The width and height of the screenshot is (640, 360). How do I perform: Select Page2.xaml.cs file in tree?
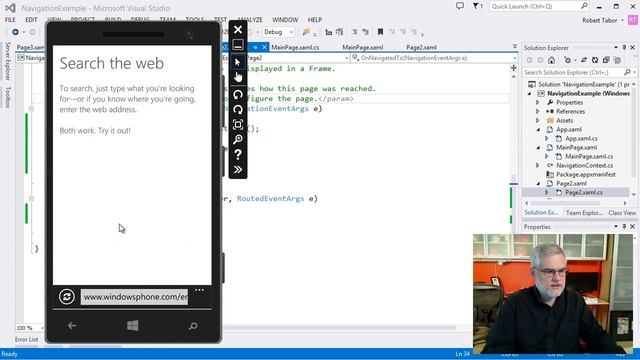click(584, 192)
